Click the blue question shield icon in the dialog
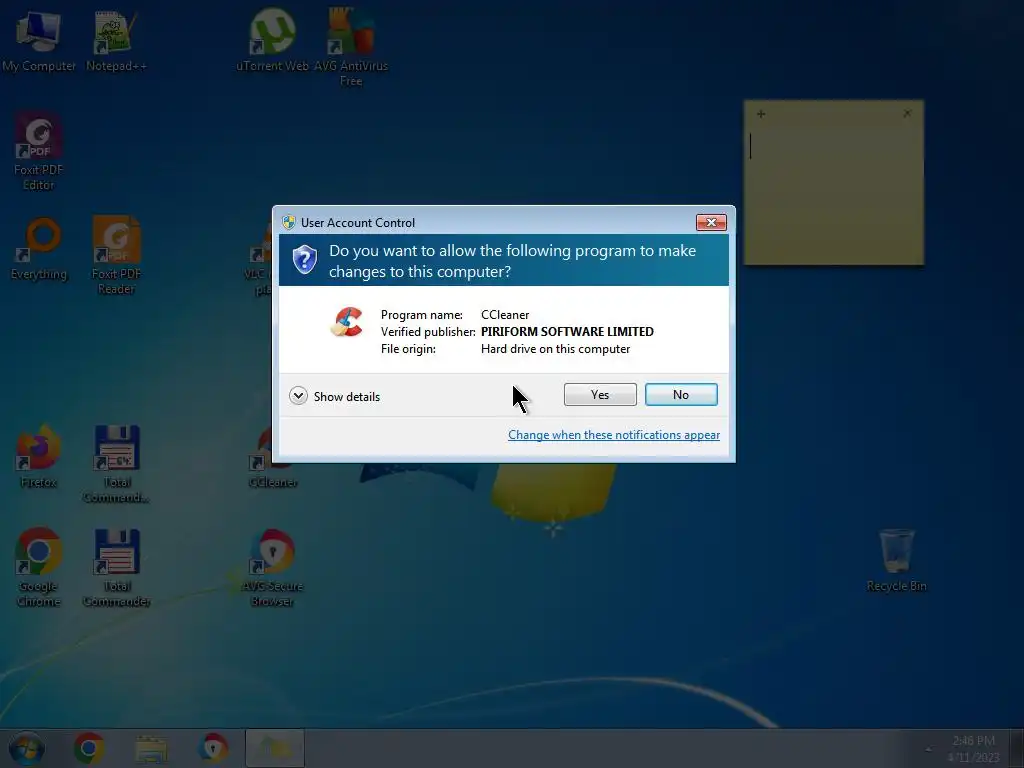The height and width of the screenshot is (768, 1024). click(x=304, y=260)
